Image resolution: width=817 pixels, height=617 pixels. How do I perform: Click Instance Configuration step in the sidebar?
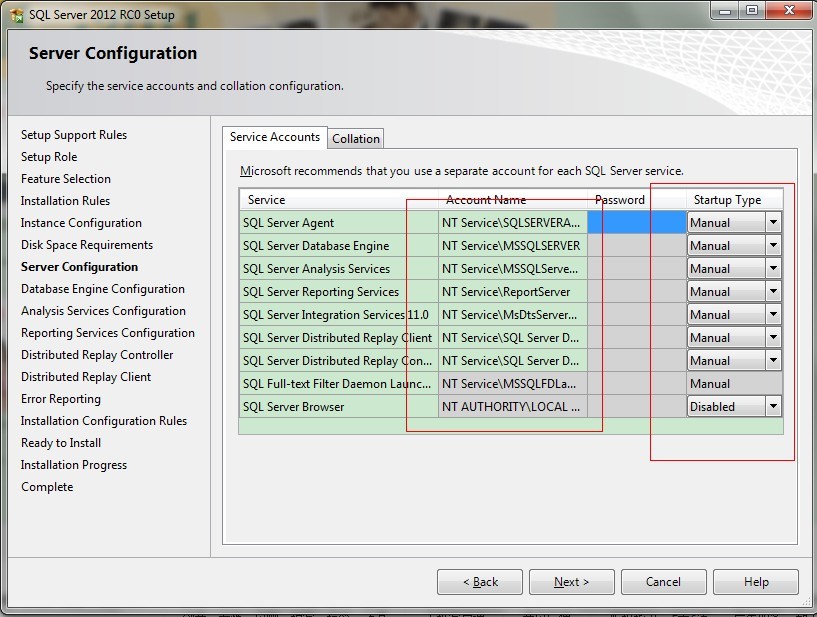tap(81, 223)
